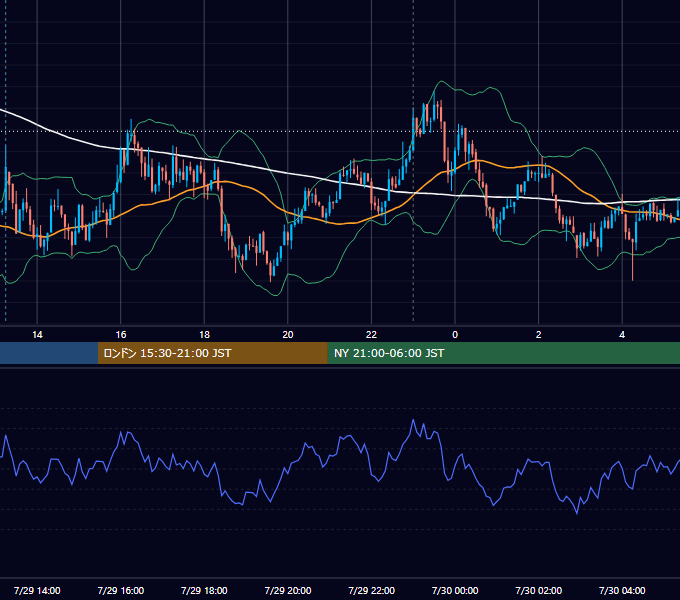Click the hour label 16 on the upper axis

[x=121, y=335]
